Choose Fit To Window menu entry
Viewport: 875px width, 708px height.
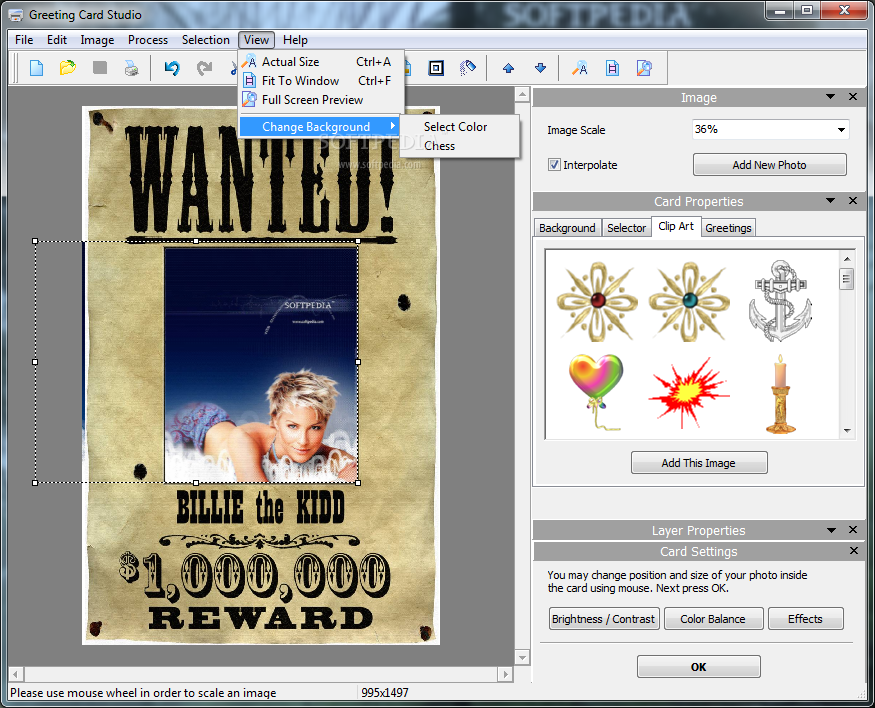click(321, 81)
